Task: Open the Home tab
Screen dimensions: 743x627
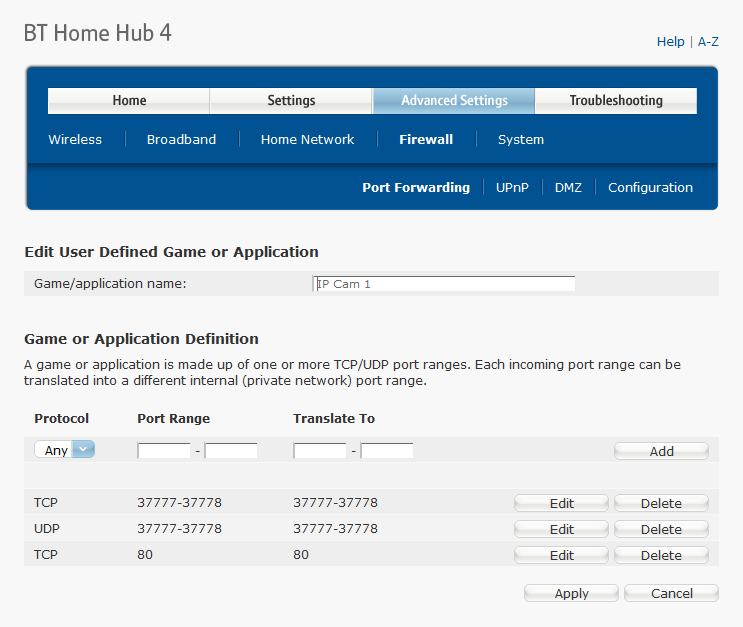Action: (129, 100)
